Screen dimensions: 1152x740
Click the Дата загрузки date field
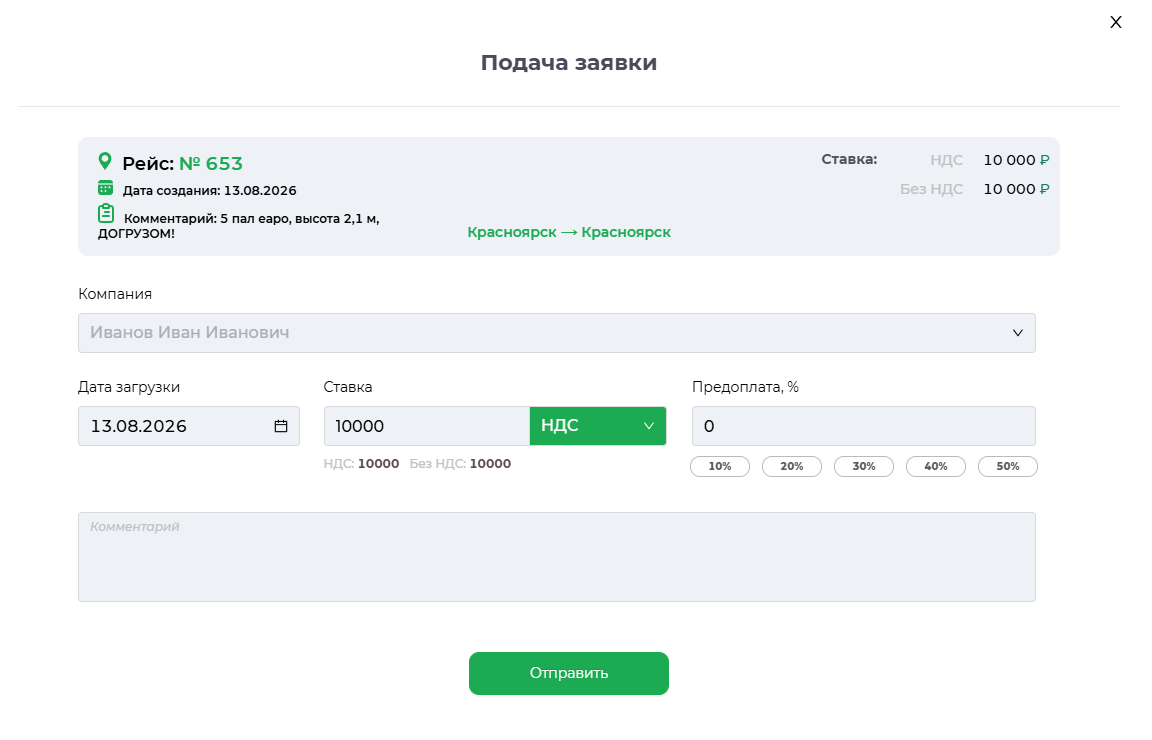189,426
